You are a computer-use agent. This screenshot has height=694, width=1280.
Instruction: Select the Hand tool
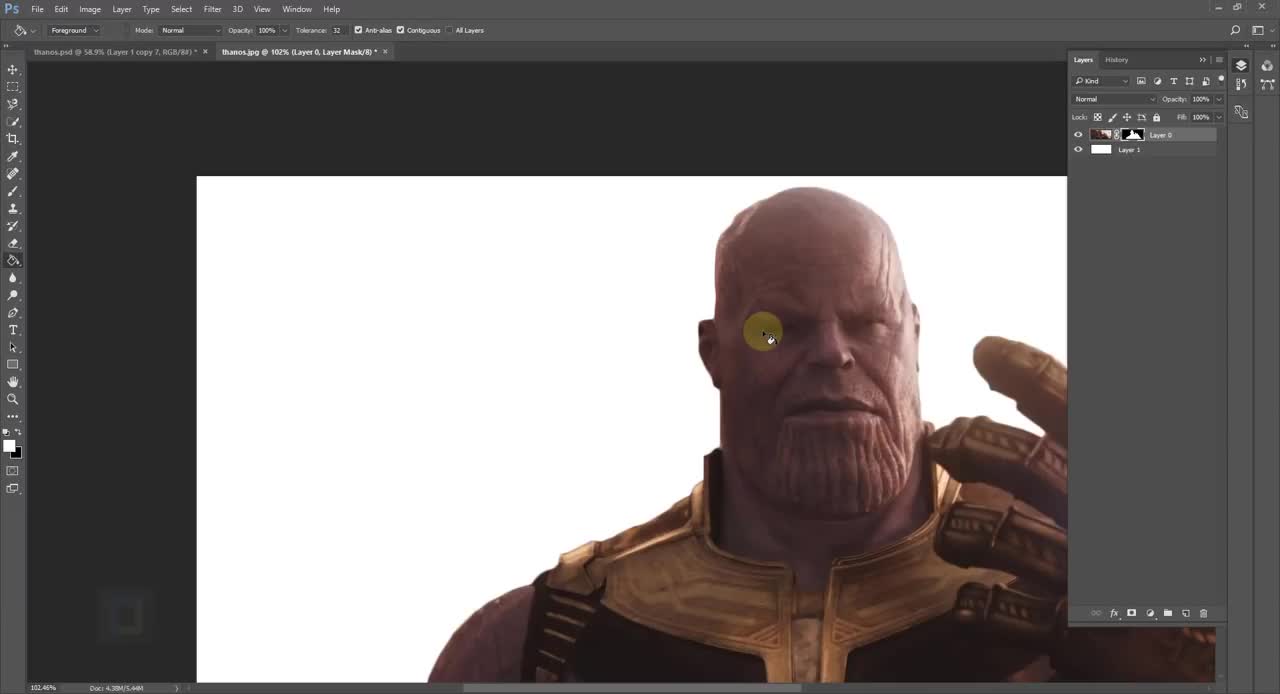point(13,382)
